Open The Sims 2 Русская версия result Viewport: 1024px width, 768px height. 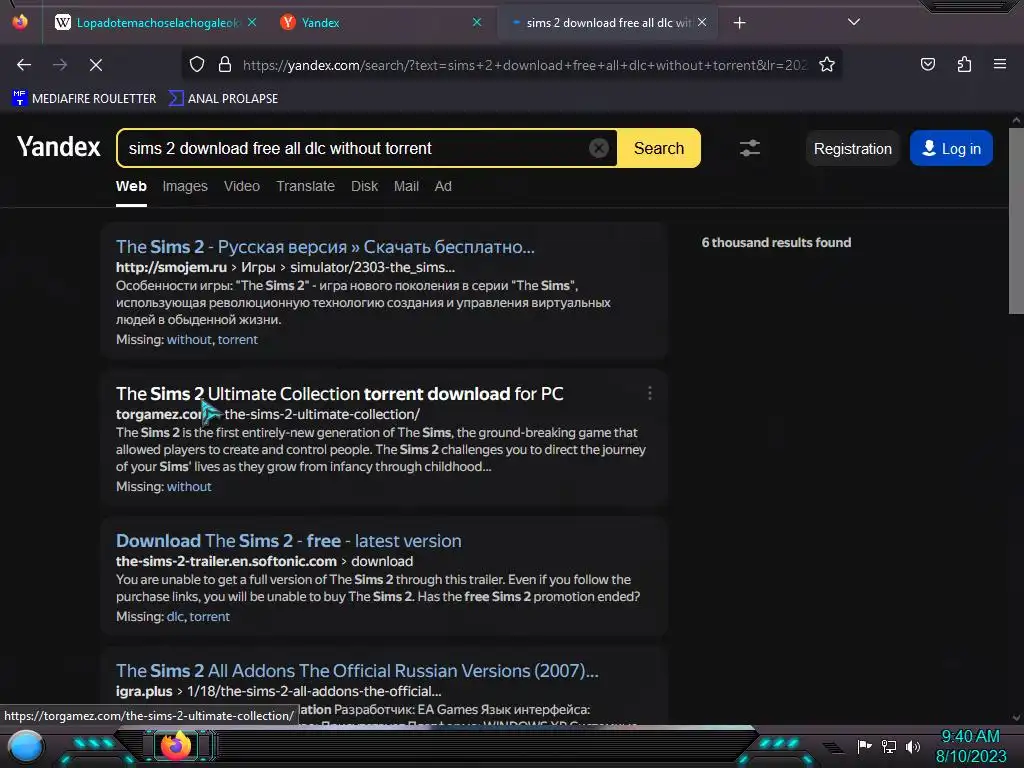point(325,247)
